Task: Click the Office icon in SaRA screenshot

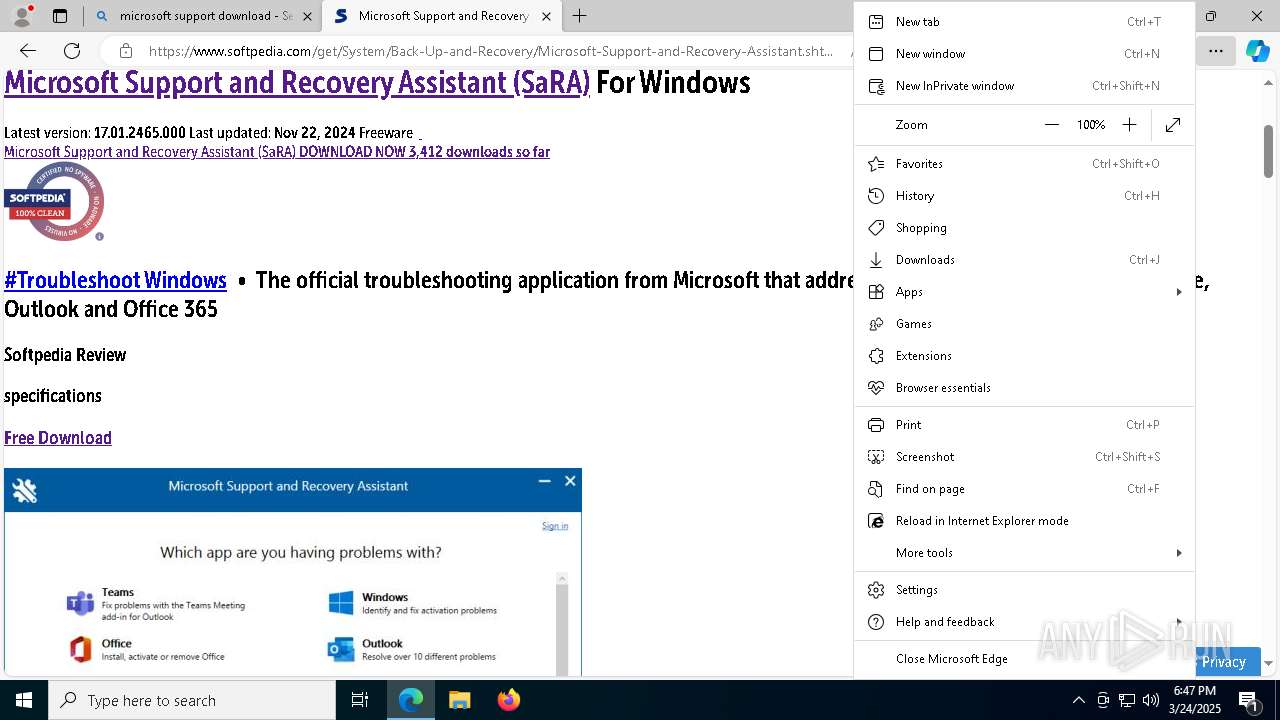Action: pyautogui.click(x=80, y=650)
